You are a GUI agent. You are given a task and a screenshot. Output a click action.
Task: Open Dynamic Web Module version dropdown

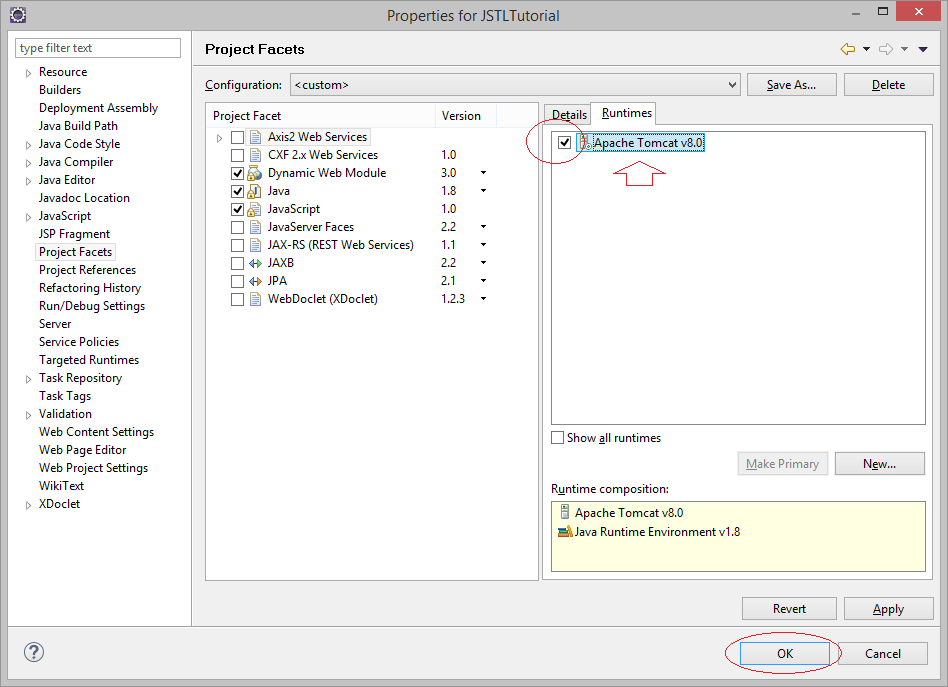(x=483, y=173)
